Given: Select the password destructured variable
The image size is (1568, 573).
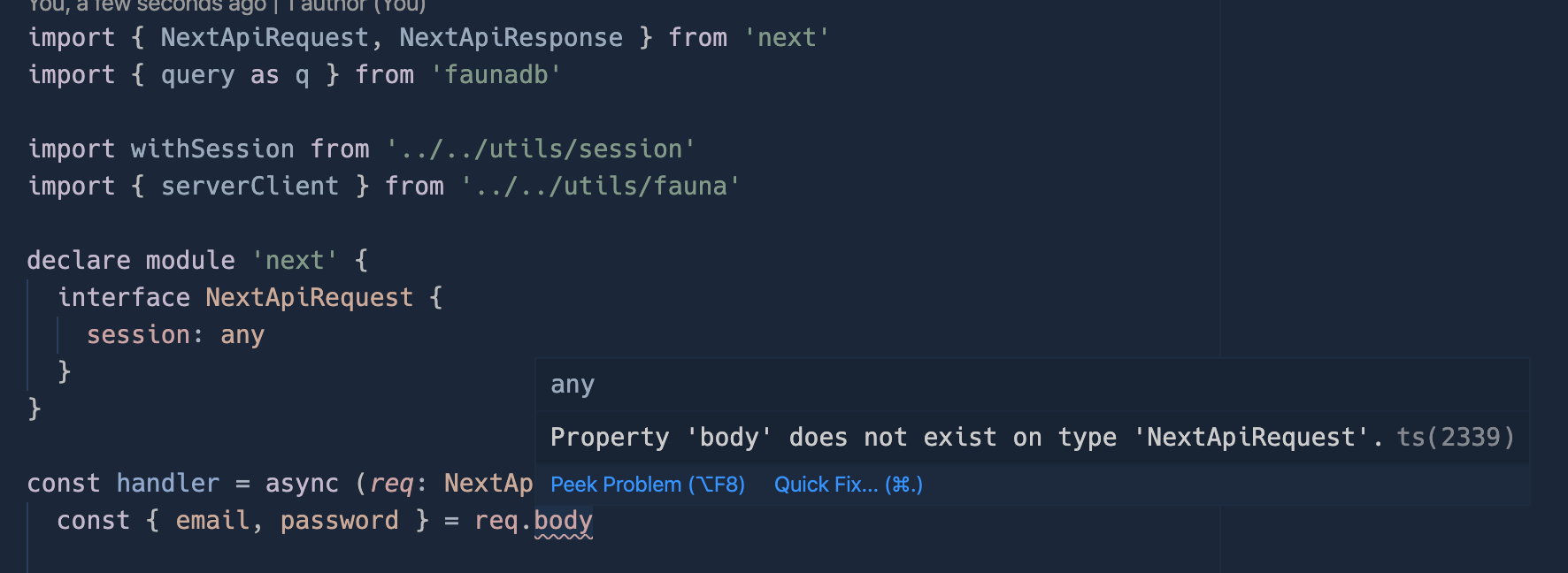Looking at the screenshot, I should [x=339, y=520].
